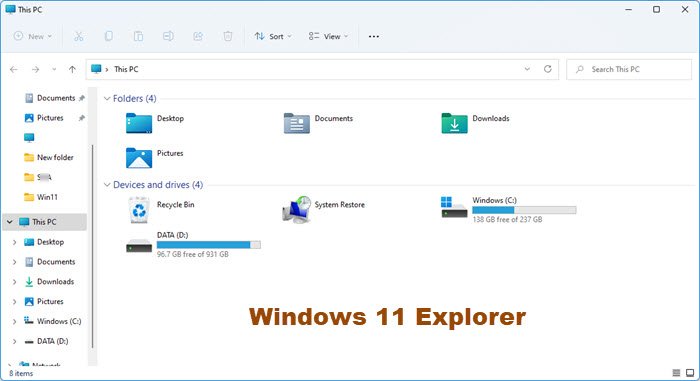The width and height of the screenshot is (700, 381).
Task: Click the 'Recycle Bin' label
Action: coord(175,205)
